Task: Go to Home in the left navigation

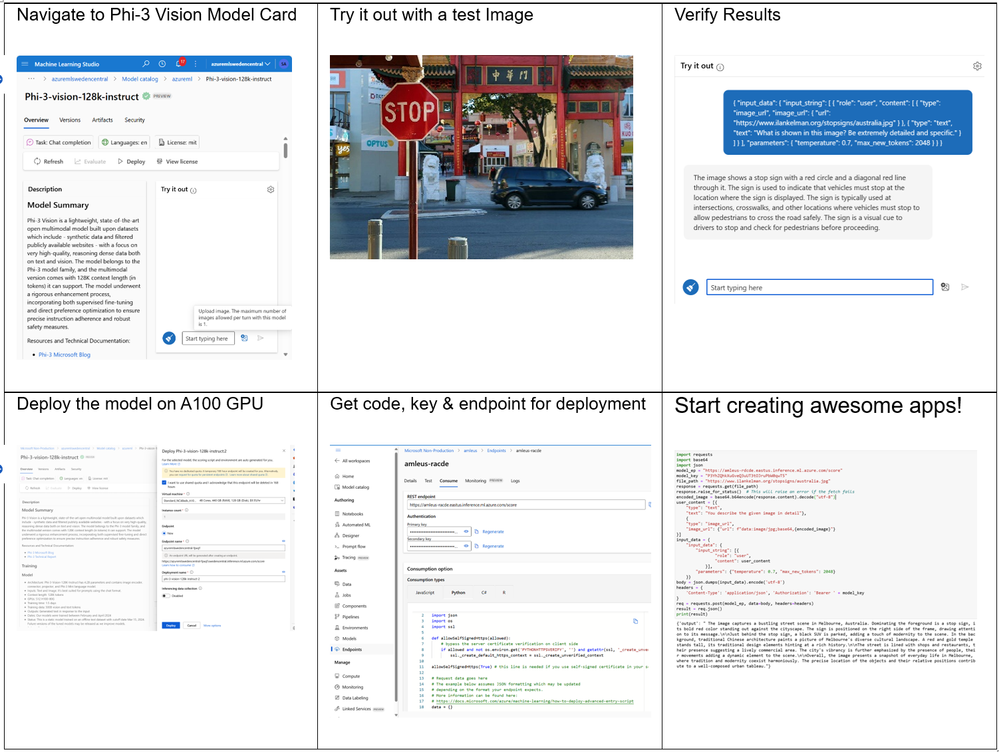Action: tap(344, 476)
